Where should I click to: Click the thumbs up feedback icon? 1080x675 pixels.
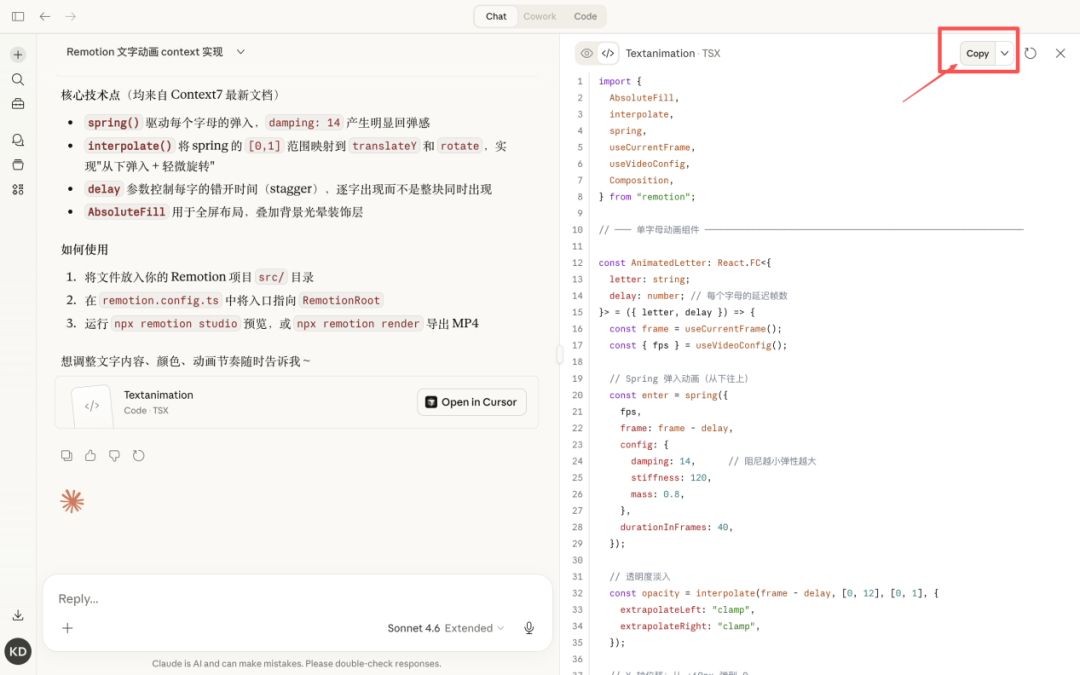click(x=90, y=456)
